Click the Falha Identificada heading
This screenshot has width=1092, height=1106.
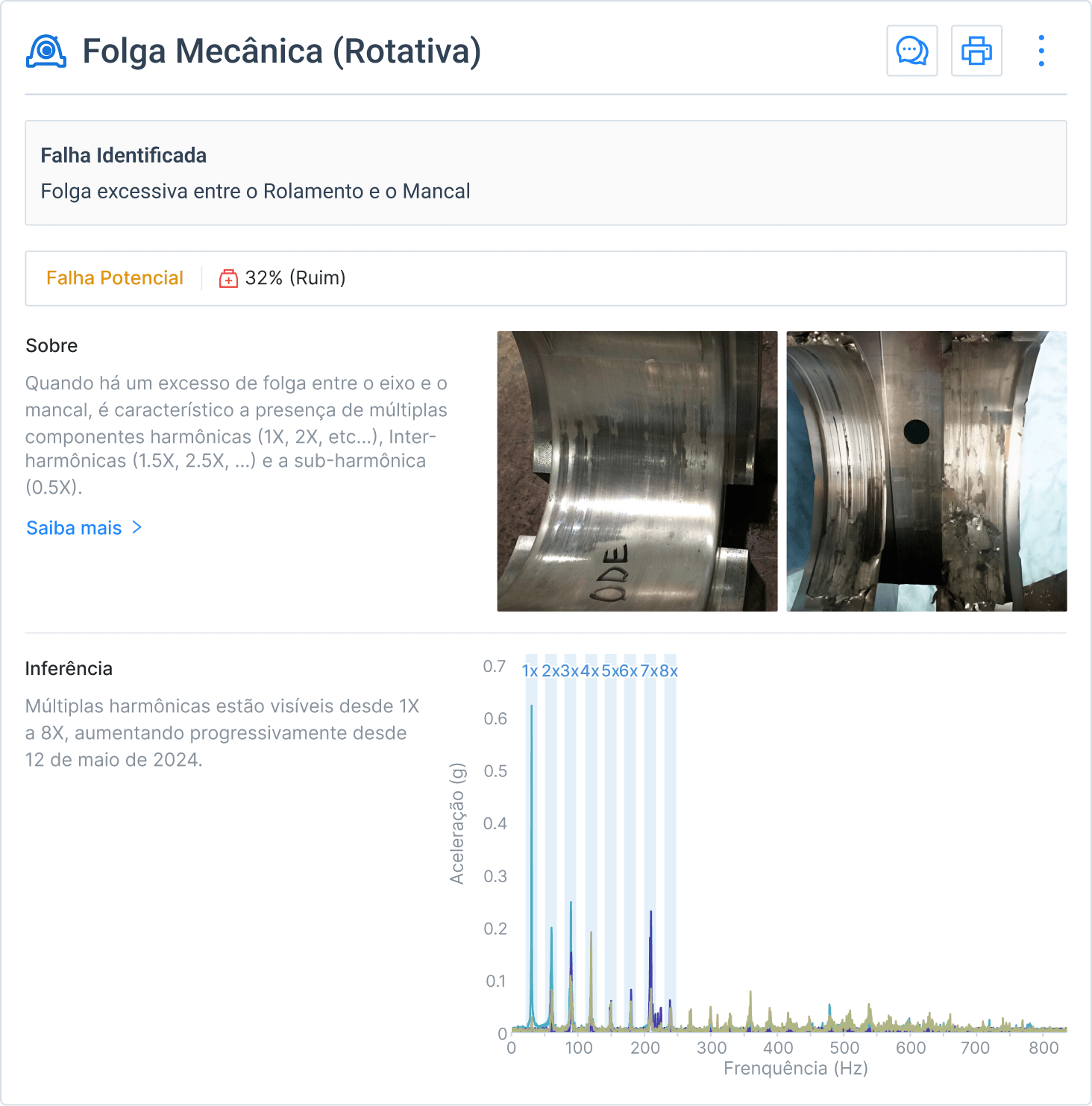[x=124, y=155]
